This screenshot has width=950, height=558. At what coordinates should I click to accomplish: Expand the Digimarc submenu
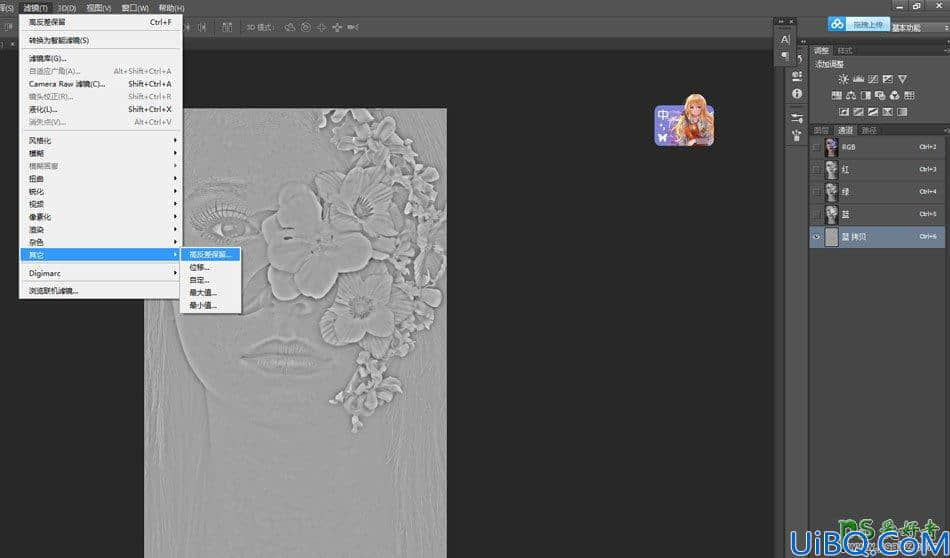click(x=101, y=273)
